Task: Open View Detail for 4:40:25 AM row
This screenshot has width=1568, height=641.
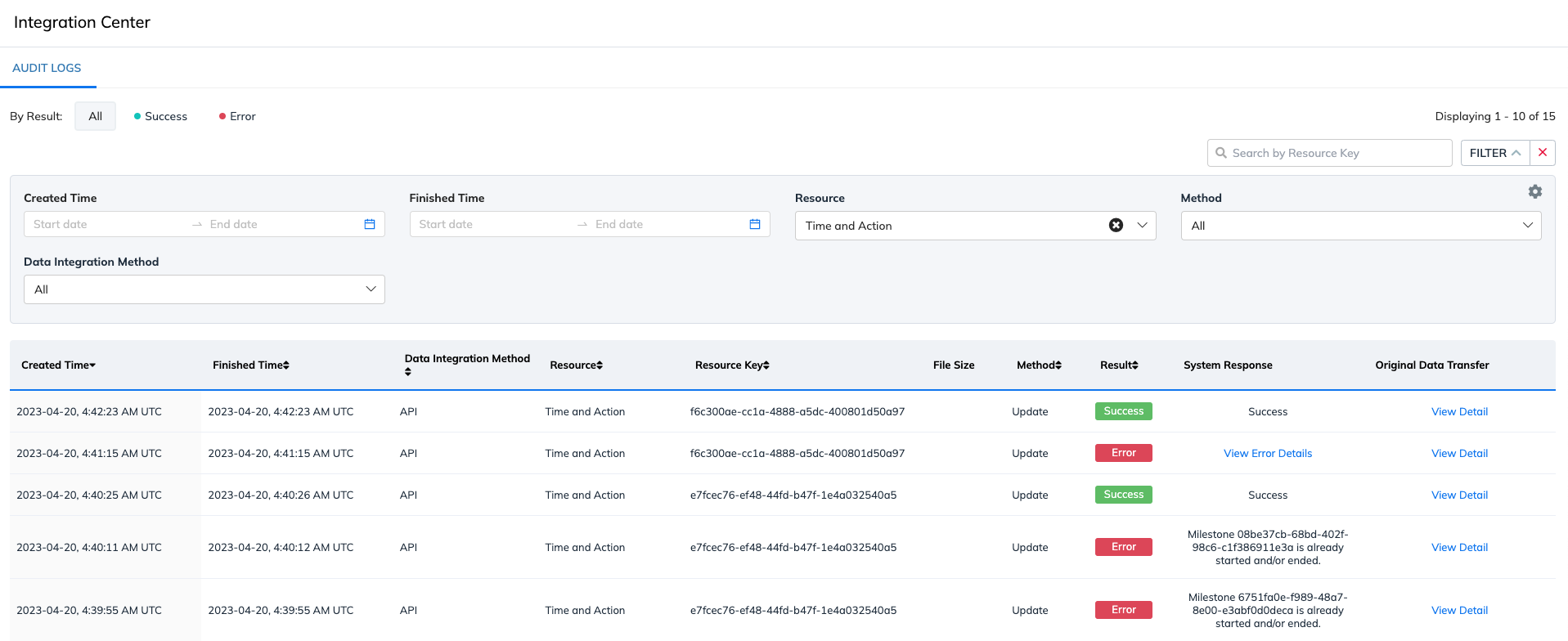Action: point(1459,495)
